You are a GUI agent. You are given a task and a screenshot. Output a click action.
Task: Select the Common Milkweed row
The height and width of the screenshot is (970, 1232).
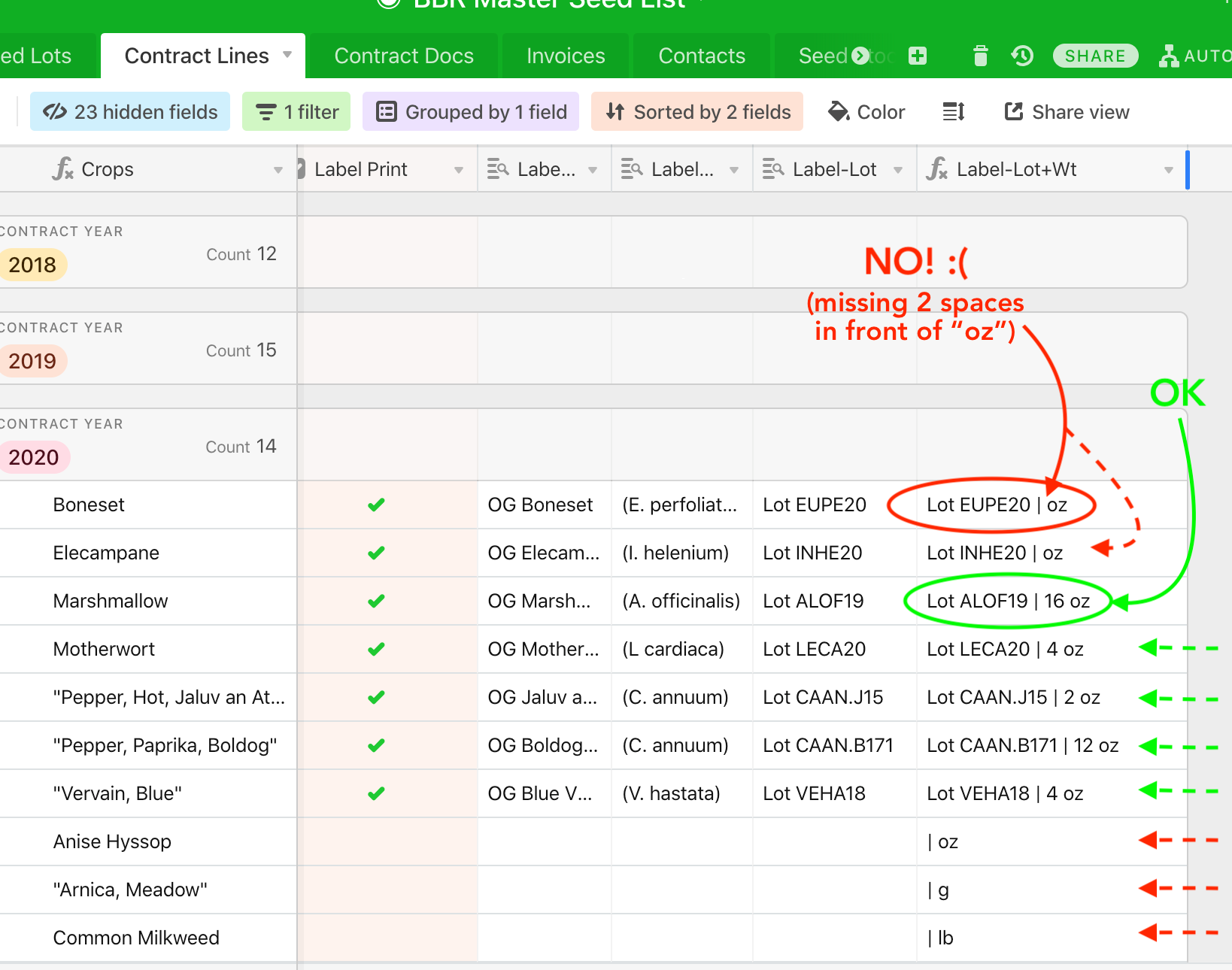[x=593, y=938]
